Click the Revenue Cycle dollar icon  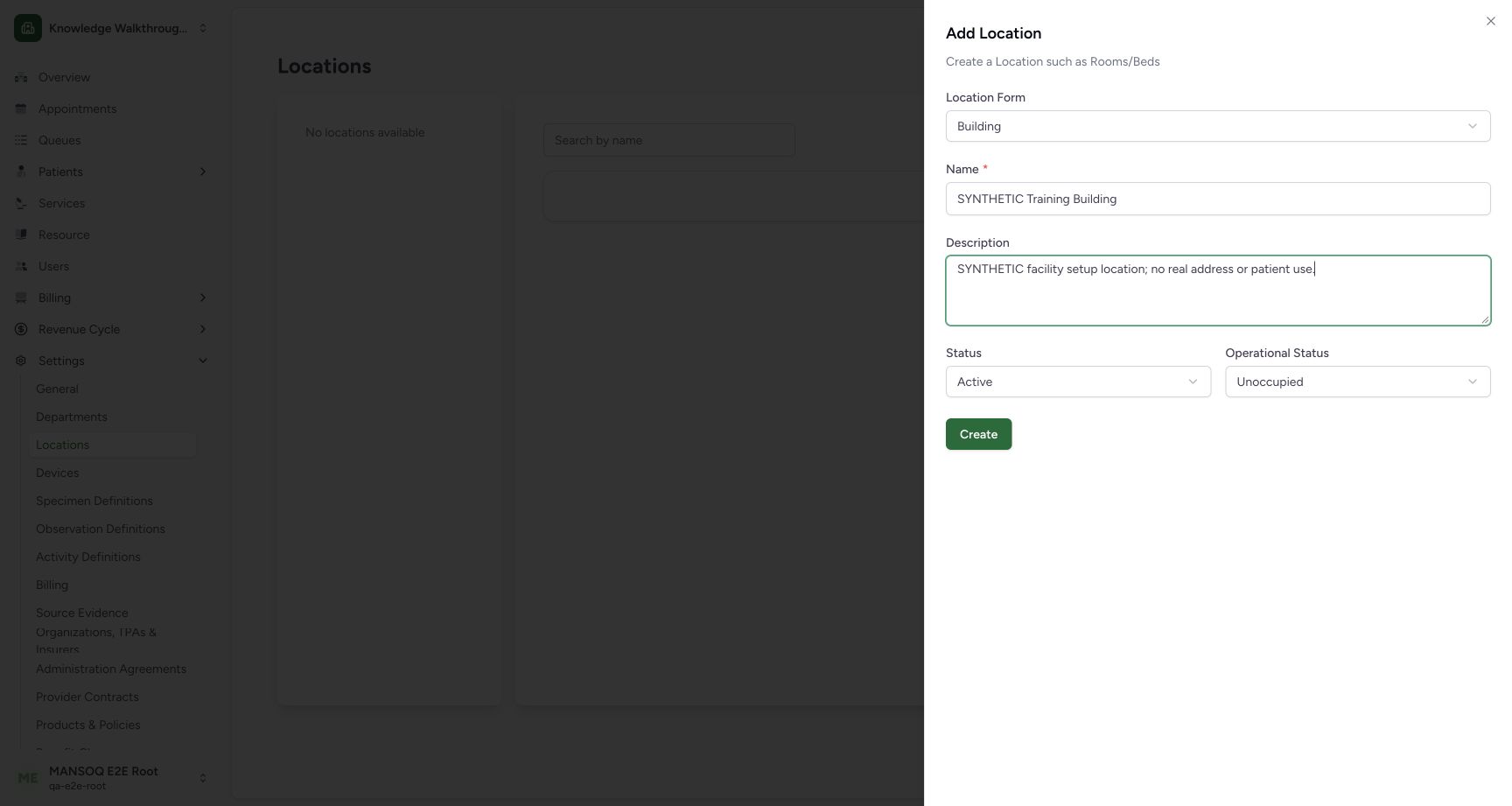[21, 329]
